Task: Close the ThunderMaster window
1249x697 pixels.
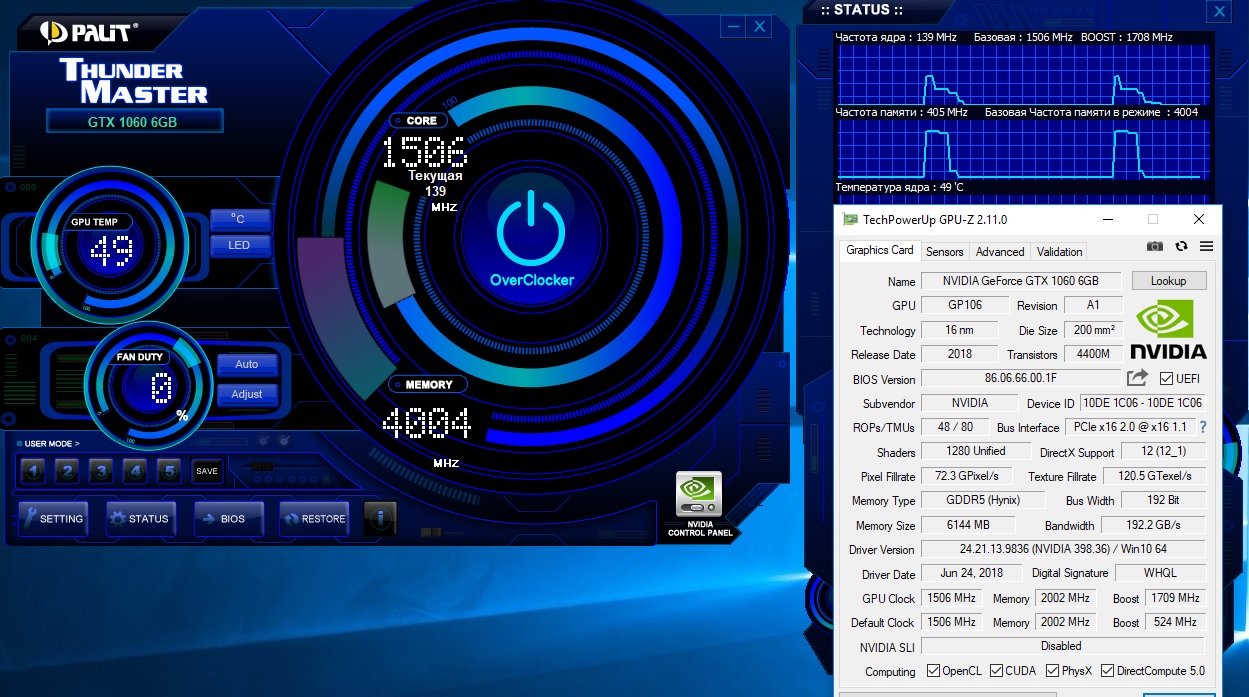Action: click(x=760, y=27)
